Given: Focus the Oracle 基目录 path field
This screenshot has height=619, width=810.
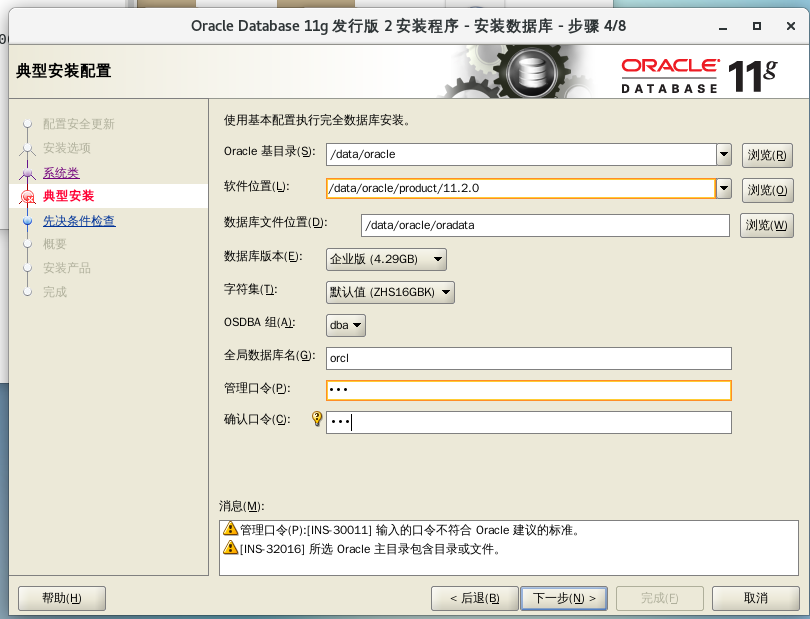Looking at the screenshot, I should 521,154.
